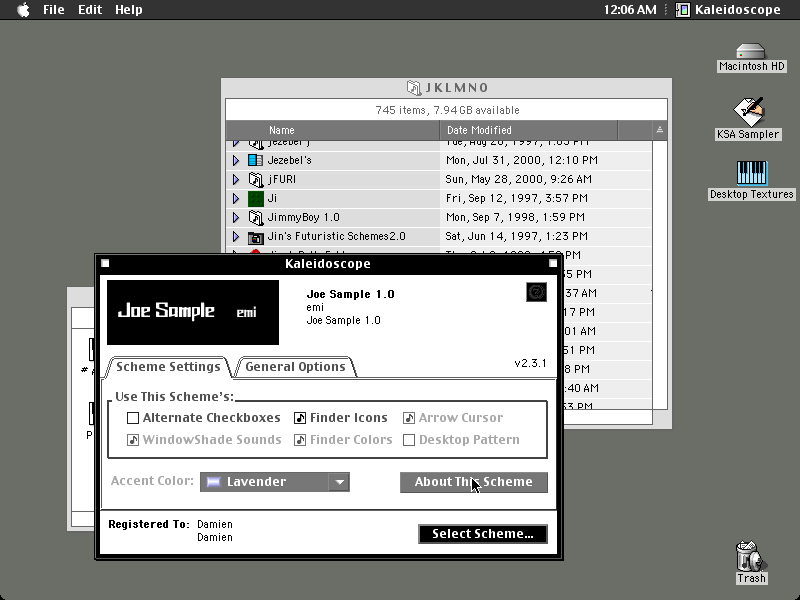Open the Macintosh HD drive icon
The width and height of the screenshot is (800, 600).
pyautogui.click(x=751, y=52)
